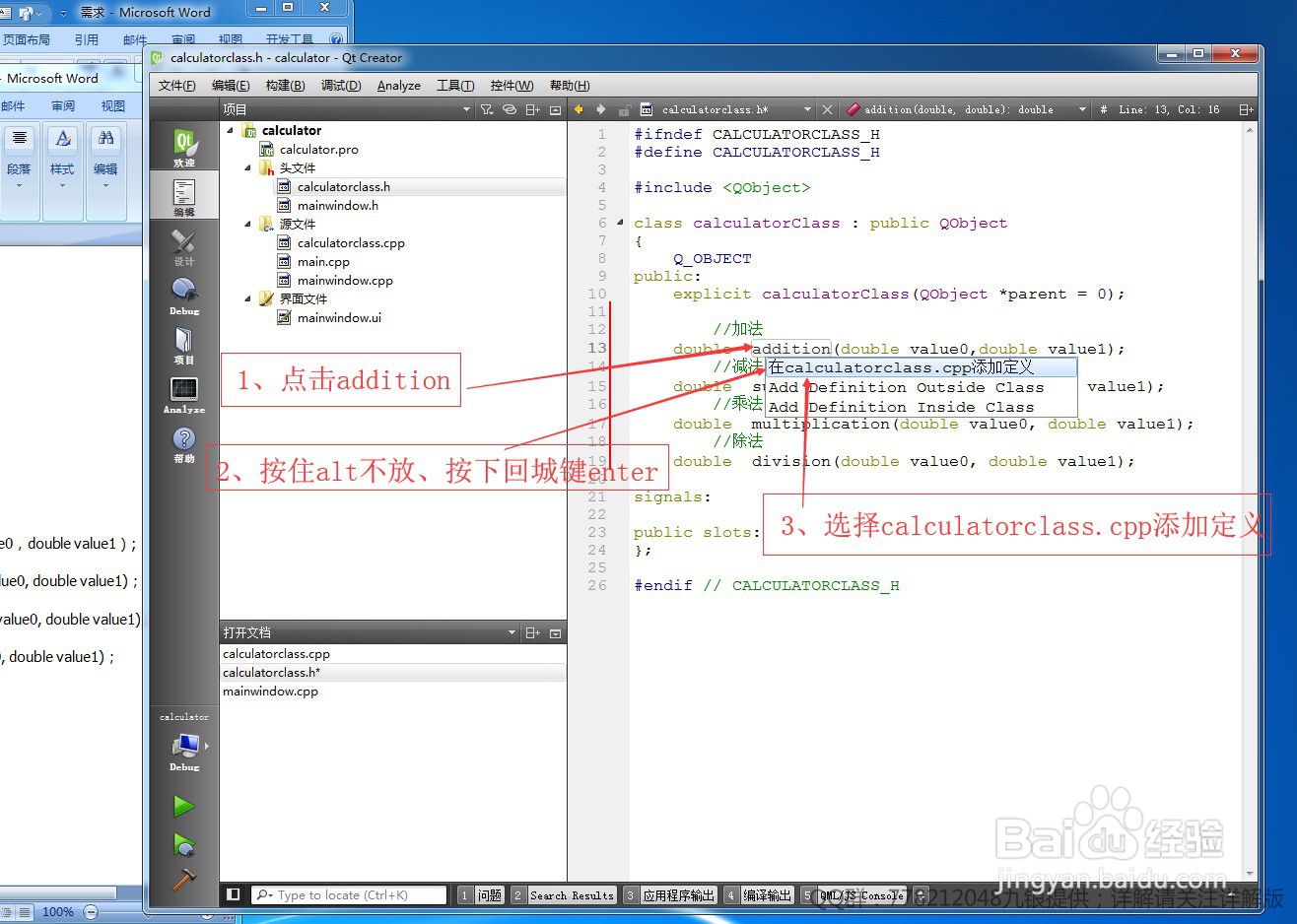Click the file lock icon in editor toolbar
Screen dimensions: 1297x924
click(x=624, y=109)
